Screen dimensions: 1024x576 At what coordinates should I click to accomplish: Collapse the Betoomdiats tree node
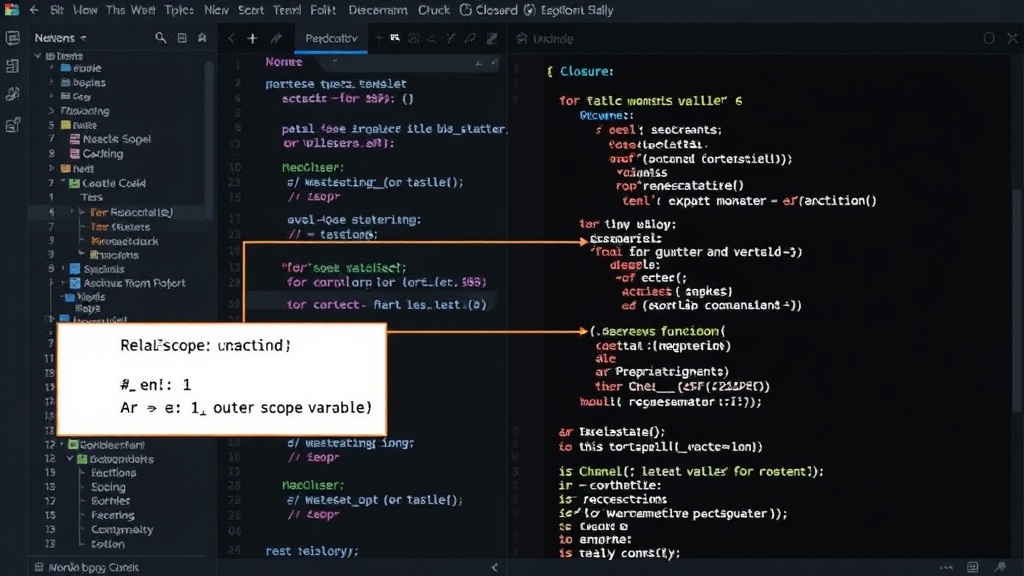[x=70, y=458]
